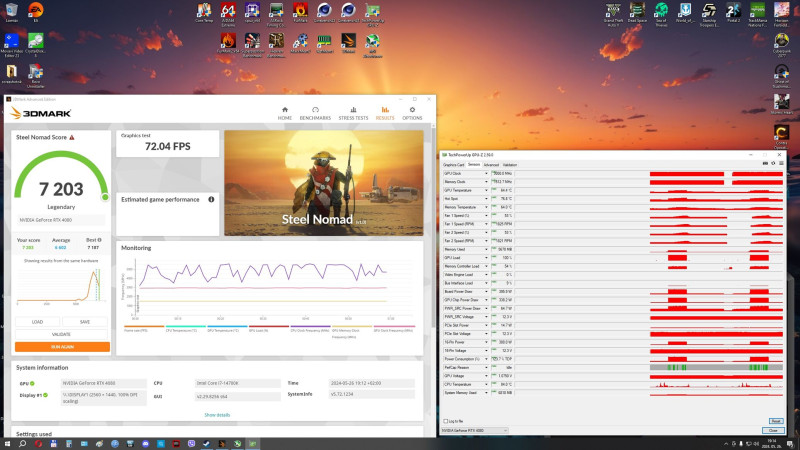
Task: Expand the Hot Spot sensor dropdown
Action: (x=486, y=198)
